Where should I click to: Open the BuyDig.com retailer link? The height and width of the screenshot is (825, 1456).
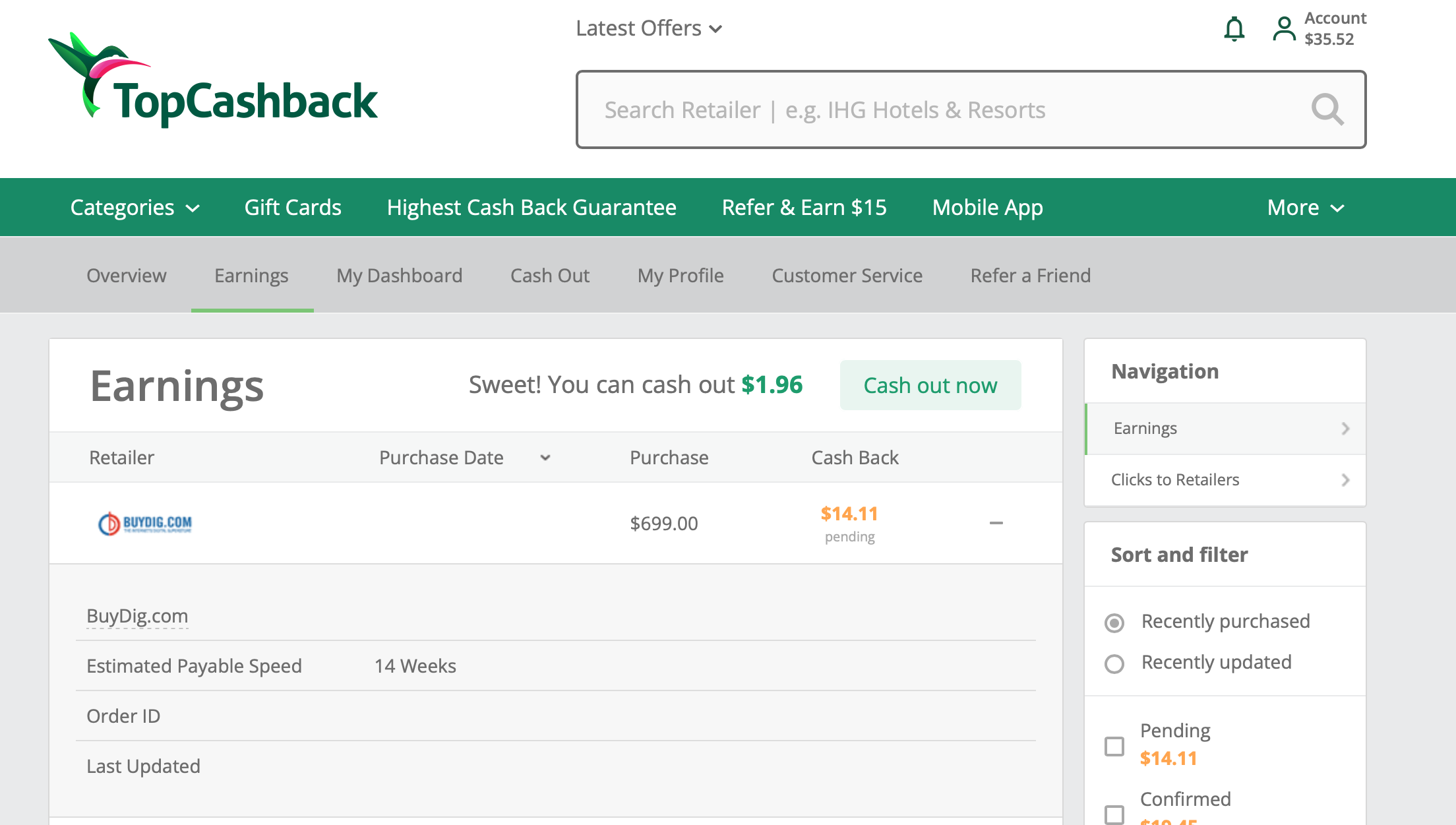pyautogui.click(x=137, y=616)
